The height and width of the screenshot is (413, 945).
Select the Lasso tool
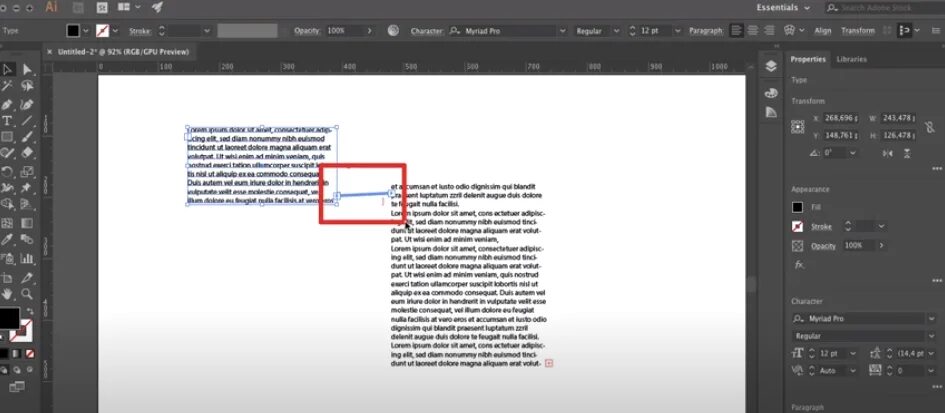[x=27, y=87]
